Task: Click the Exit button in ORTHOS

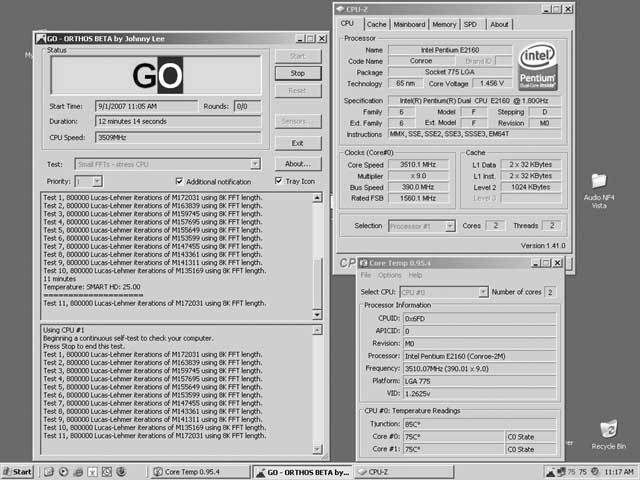Action: point(298,143)
